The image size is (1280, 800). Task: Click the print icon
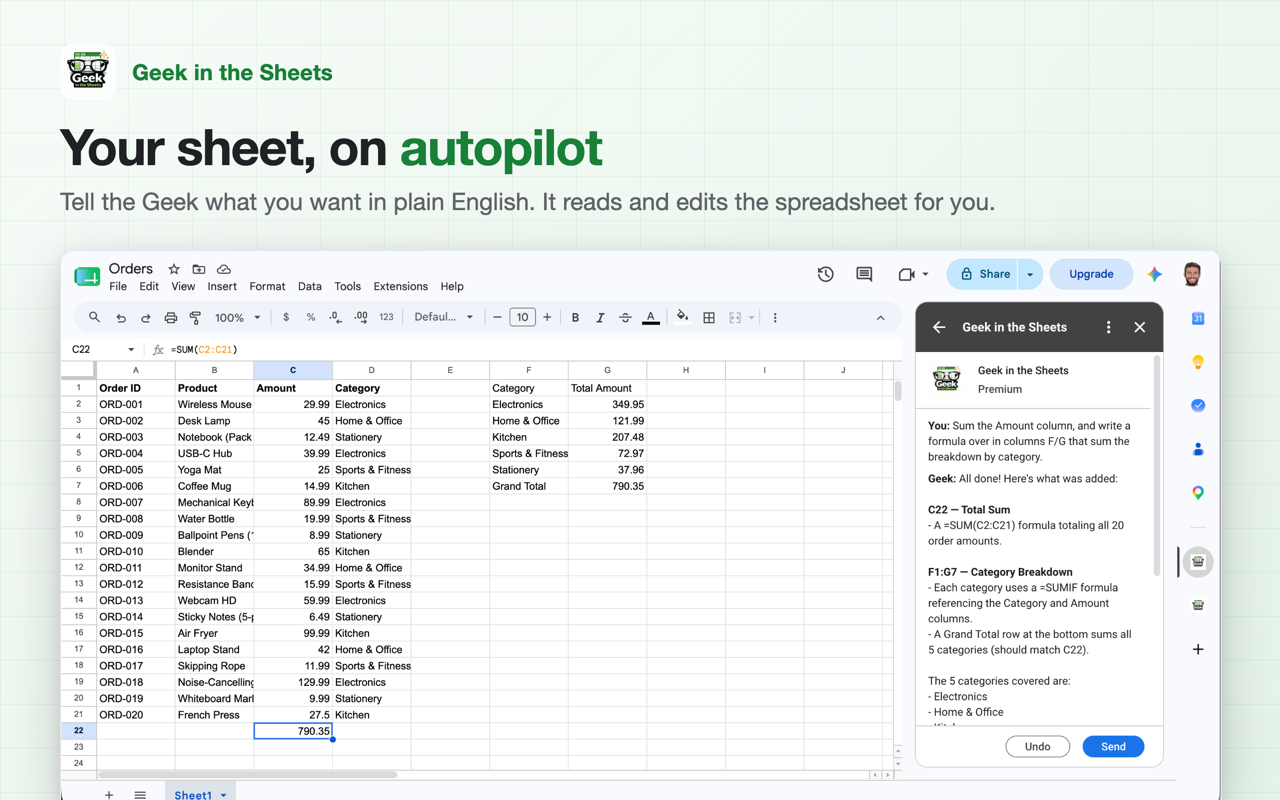pos(170,318)
